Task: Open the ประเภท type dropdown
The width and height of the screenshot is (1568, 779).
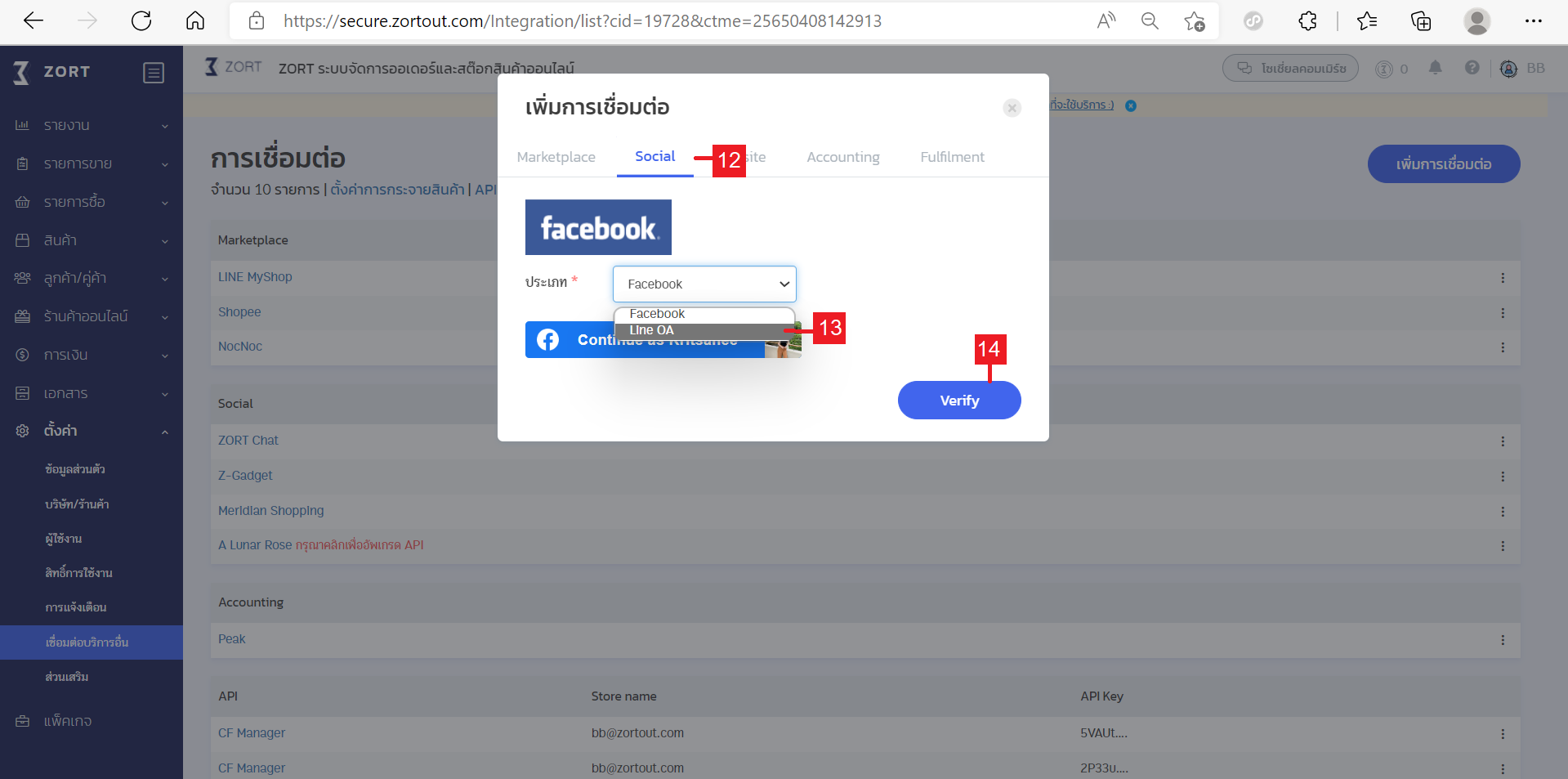Action: tap(704, 284)
